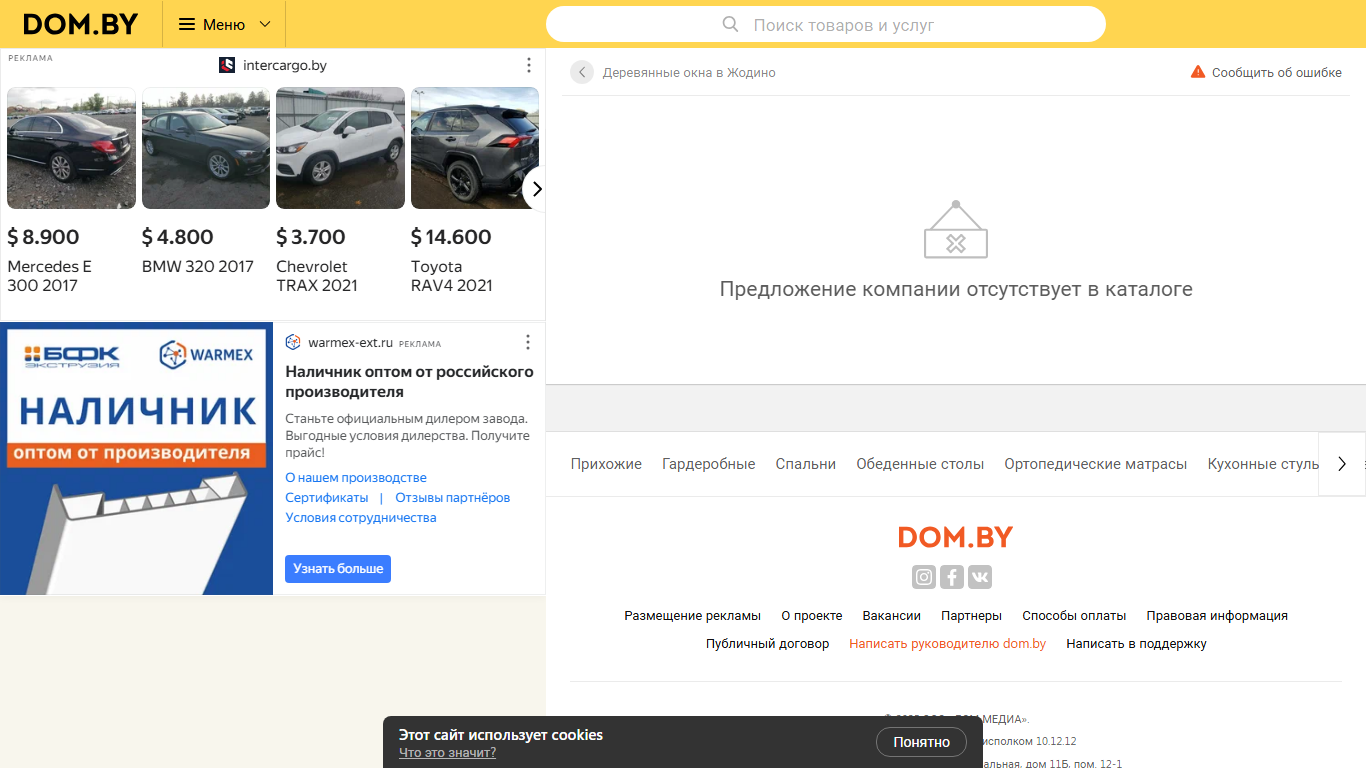Open the Instagram social icon

pos(924,577)
